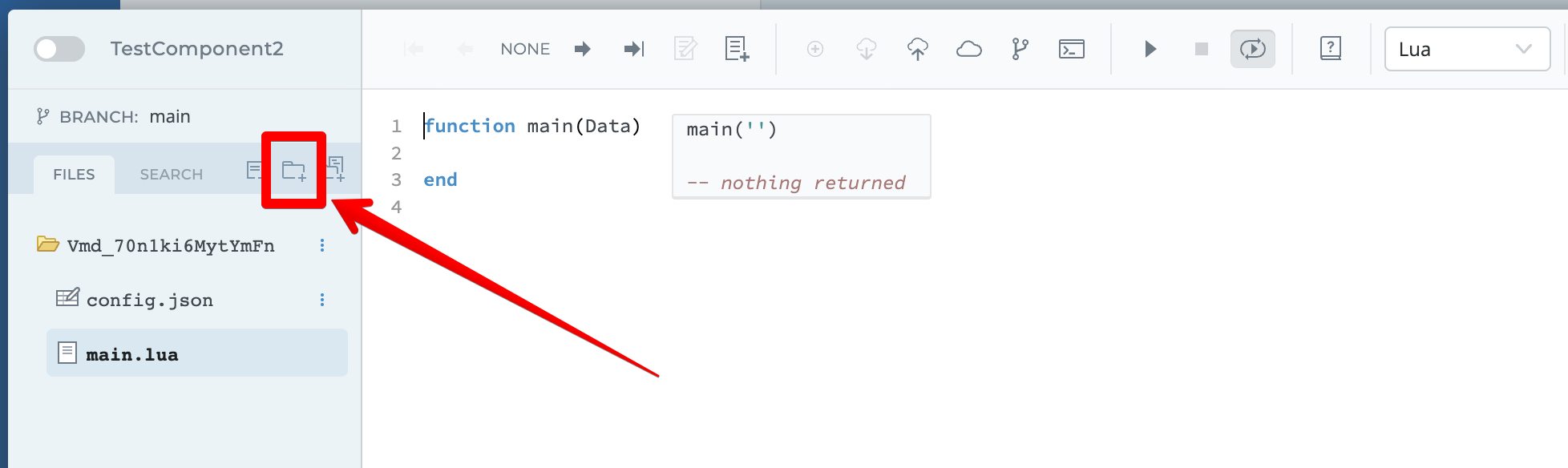Image resolution: width=1568 pixels, height=468 pixels.
Task: Click the cloud upload icon
Action: 918,49
